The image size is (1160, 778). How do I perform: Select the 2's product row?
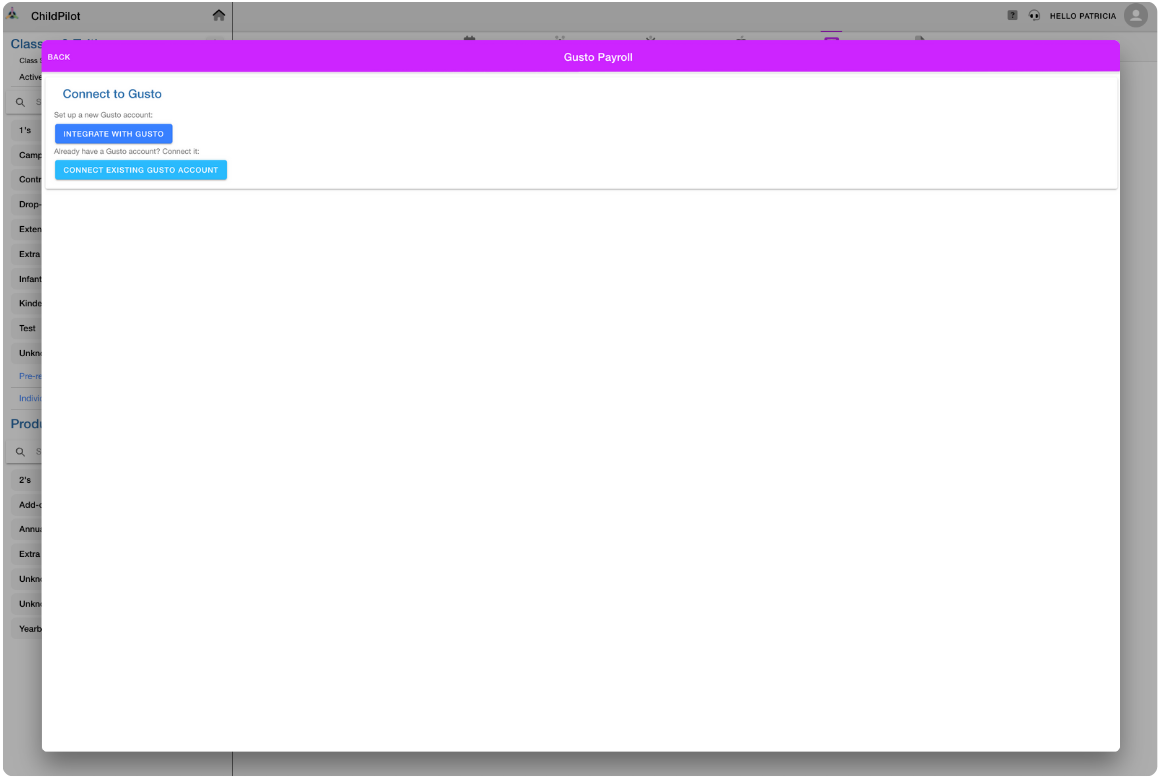click(x=26, y=480)
